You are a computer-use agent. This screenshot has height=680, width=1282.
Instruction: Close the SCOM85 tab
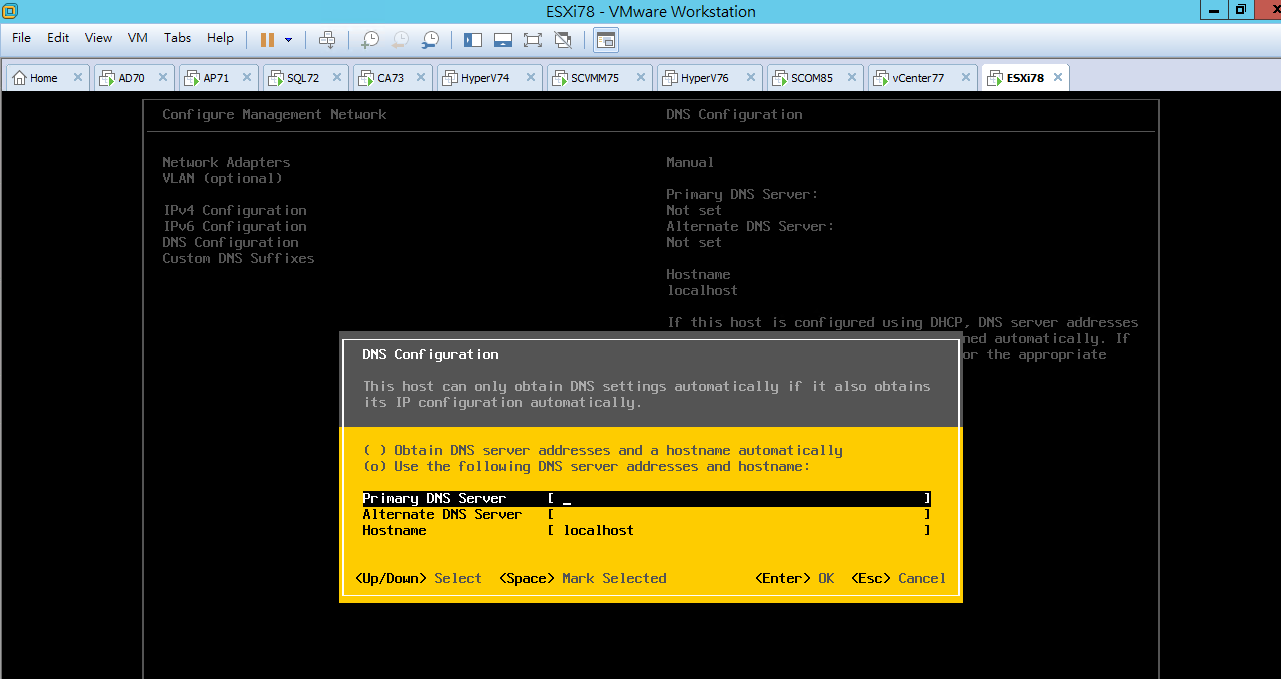[853, 78]
